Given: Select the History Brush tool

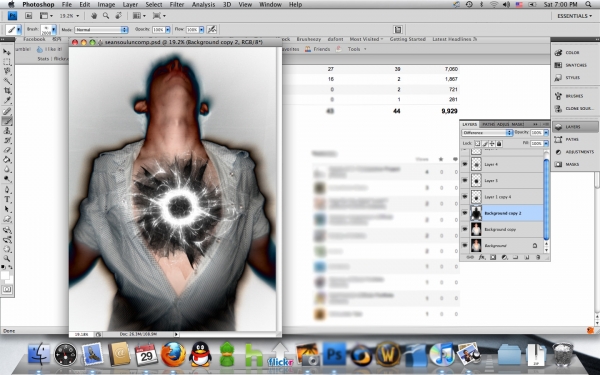Looking at the screenshot, I should (7, 140).
